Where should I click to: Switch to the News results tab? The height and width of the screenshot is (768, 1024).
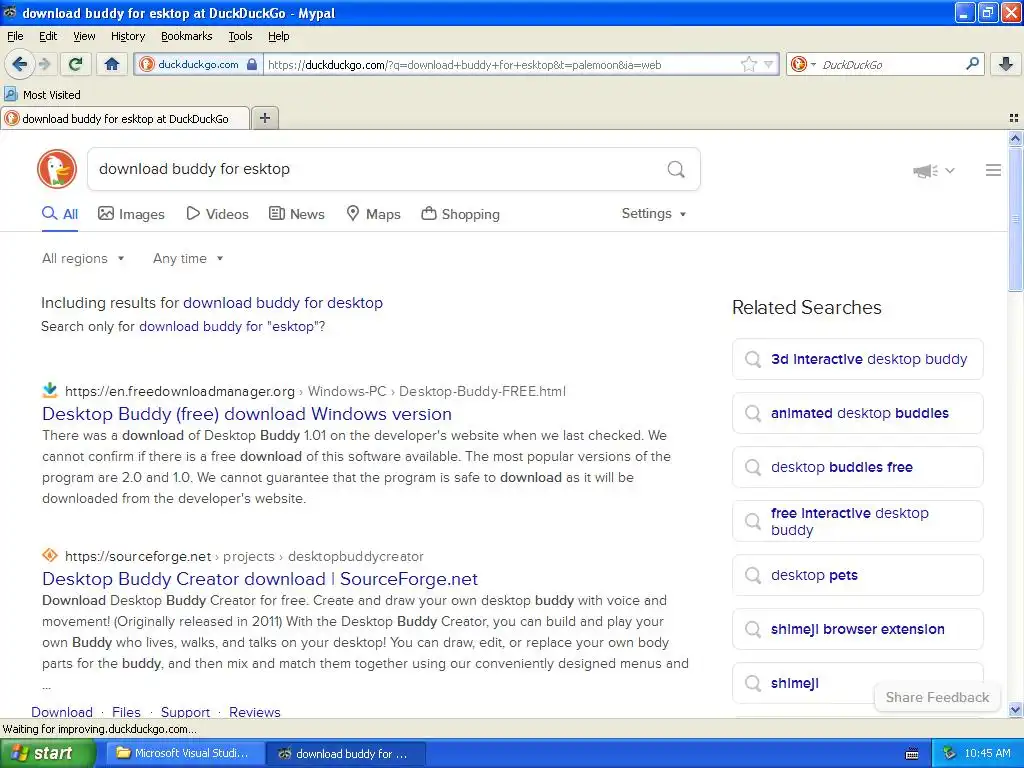pos(296,214)
